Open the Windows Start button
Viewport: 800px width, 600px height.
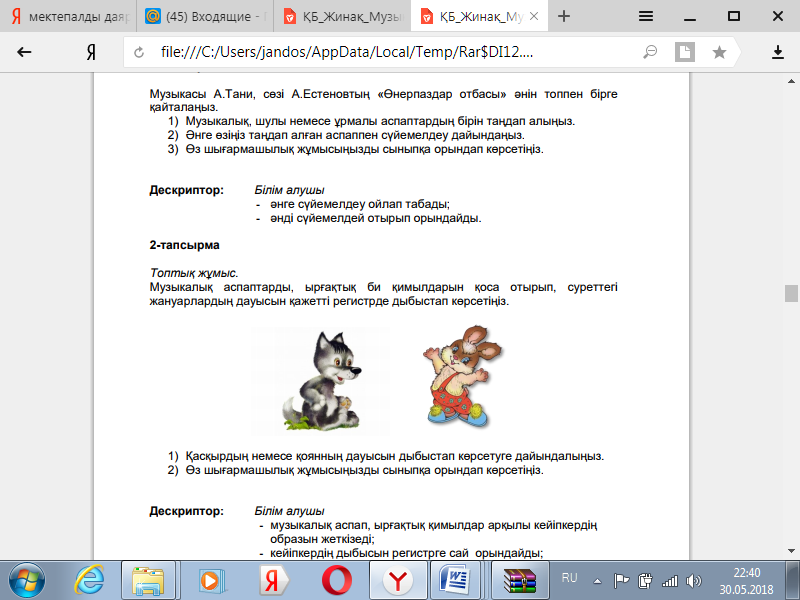27,580
